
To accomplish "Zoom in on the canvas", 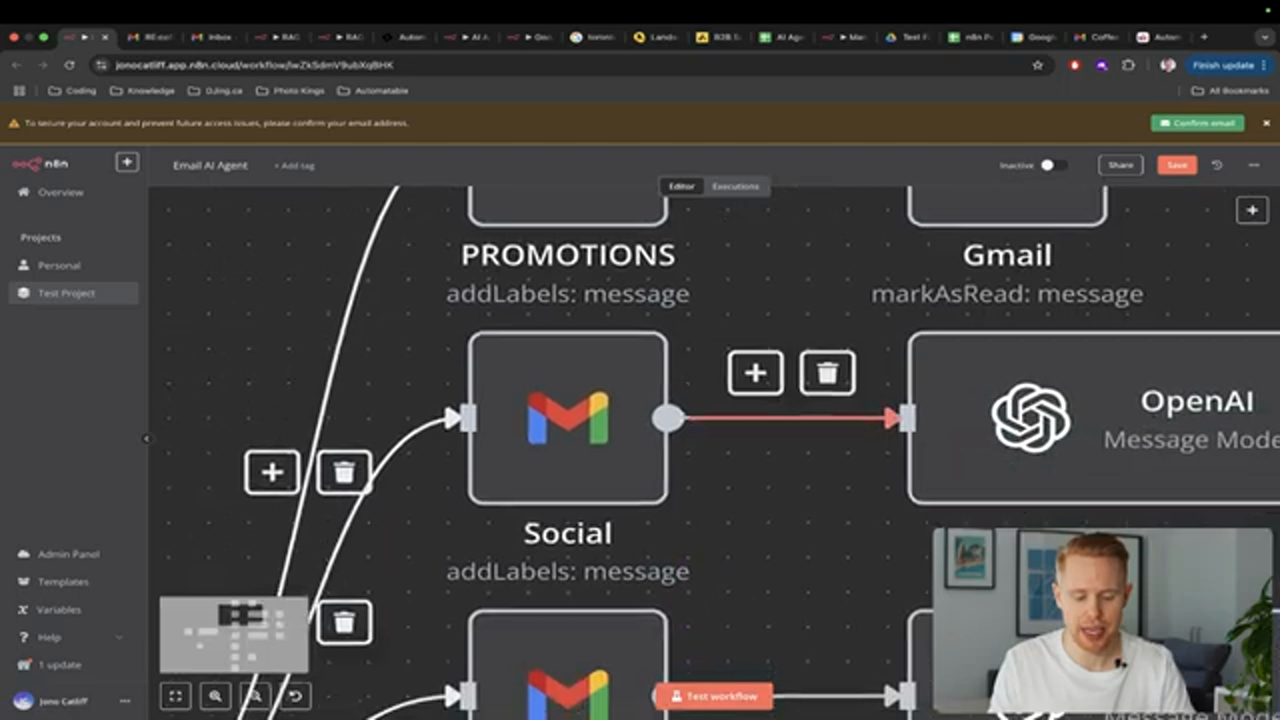I will [x=215, y=696].
